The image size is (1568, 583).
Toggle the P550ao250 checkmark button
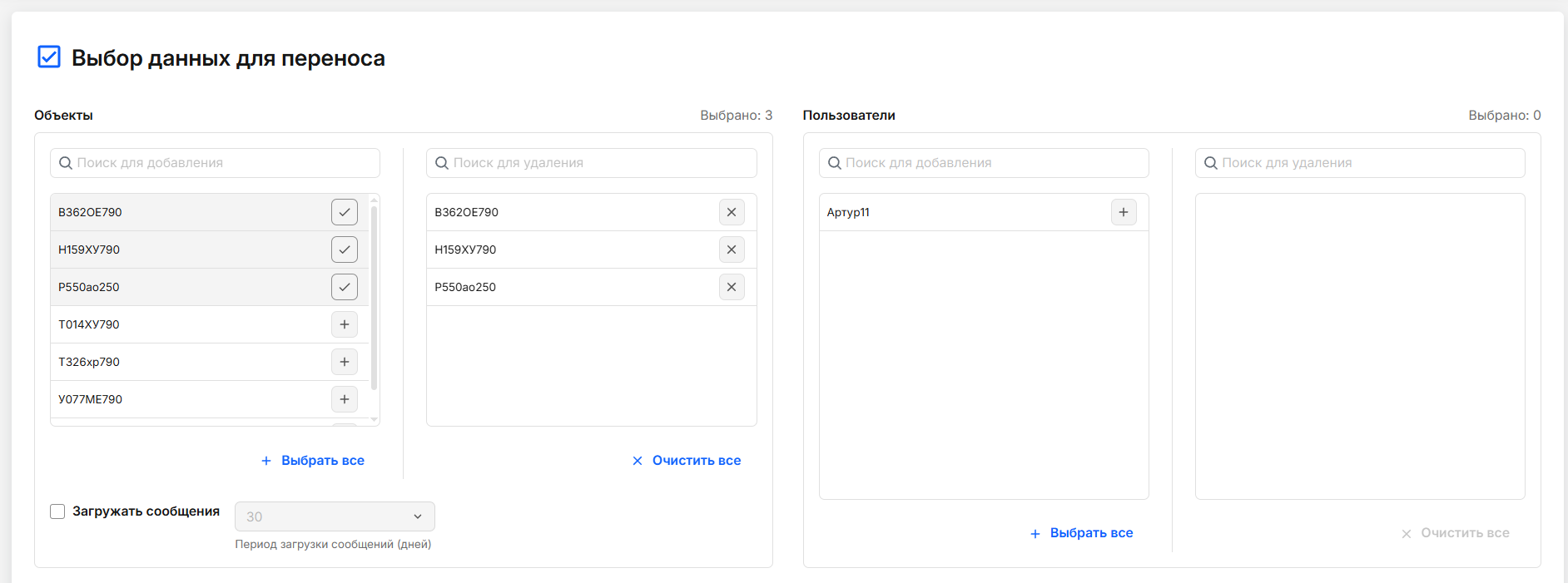tap(344, 287)
